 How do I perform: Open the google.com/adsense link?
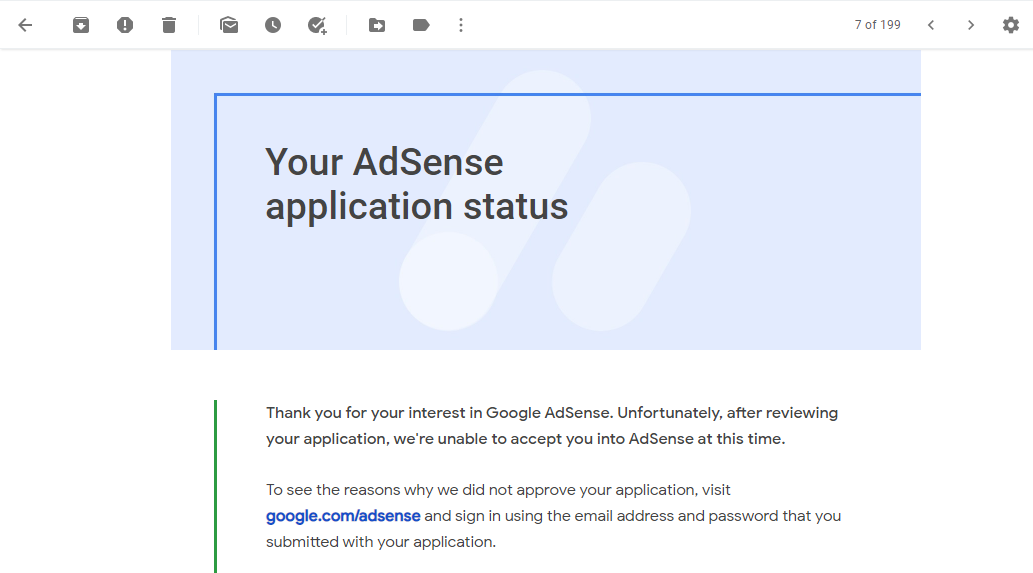(343, 516)
